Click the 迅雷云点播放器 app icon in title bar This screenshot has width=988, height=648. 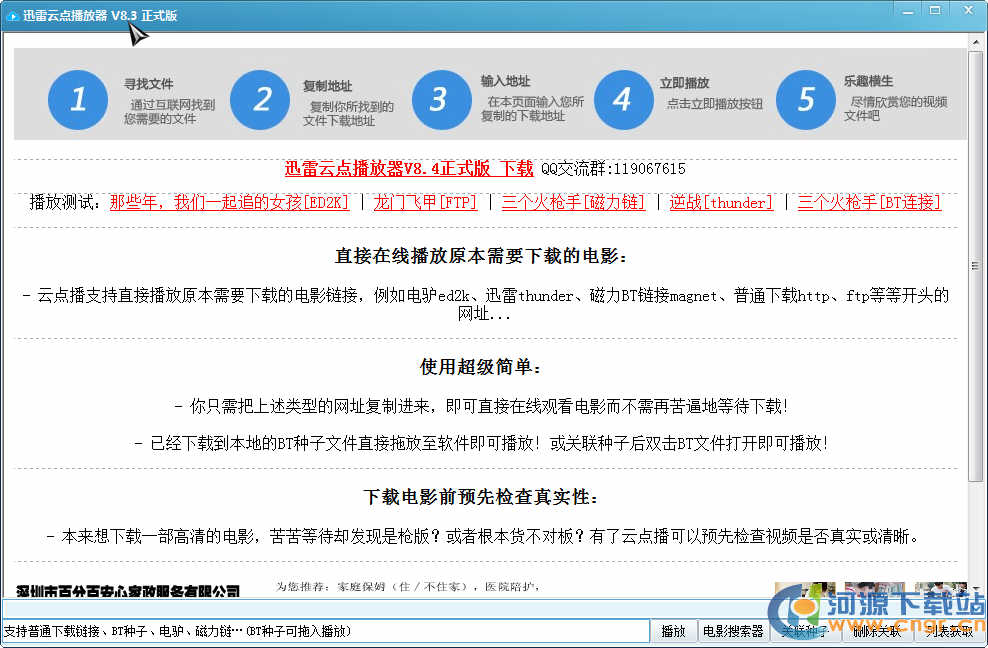click(12, 16)
